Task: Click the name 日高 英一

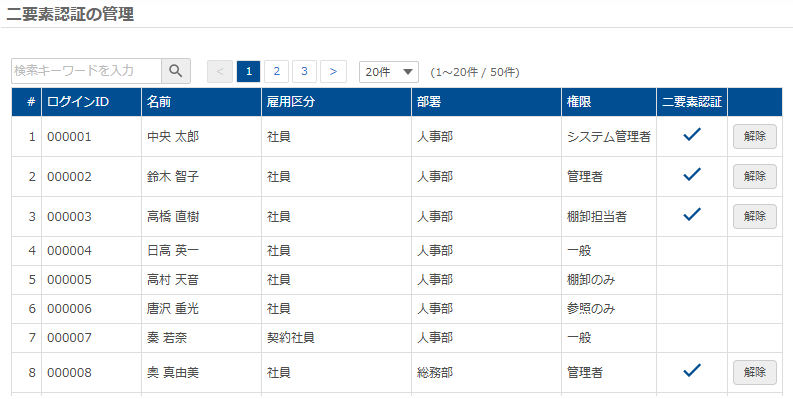Action: 173,251
